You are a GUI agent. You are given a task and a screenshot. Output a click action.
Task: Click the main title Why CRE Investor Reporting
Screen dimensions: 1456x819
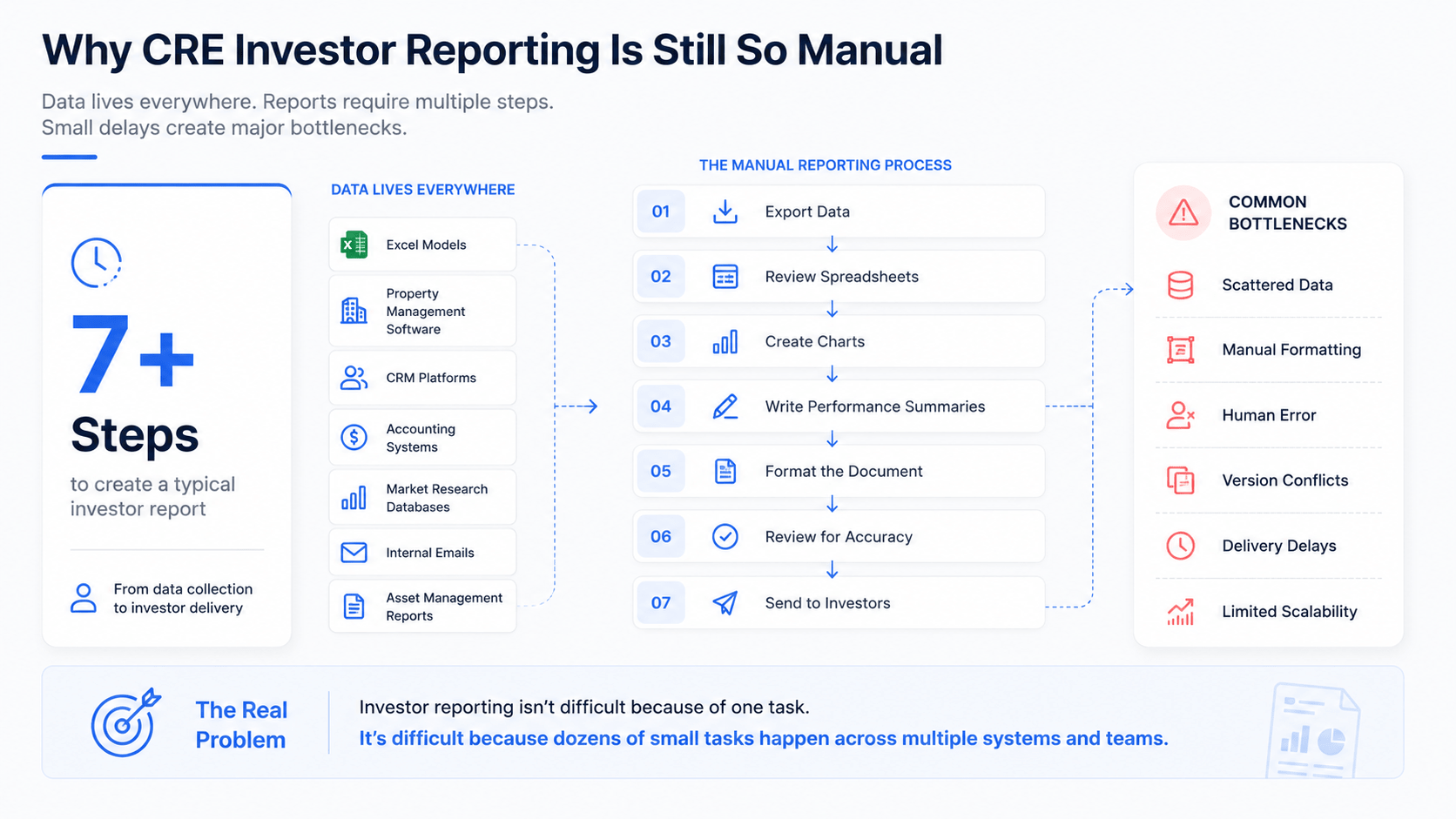(492, 50)
